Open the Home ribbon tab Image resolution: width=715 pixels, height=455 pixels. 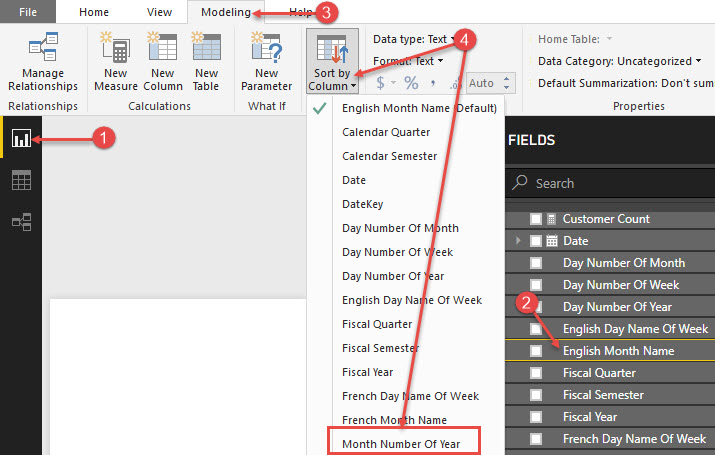click(94, 12)
